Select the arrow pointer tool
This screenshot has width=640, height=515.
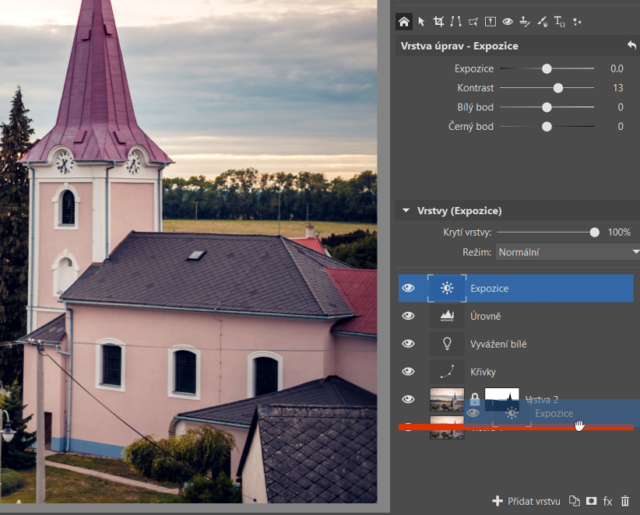tap(421, 21)
